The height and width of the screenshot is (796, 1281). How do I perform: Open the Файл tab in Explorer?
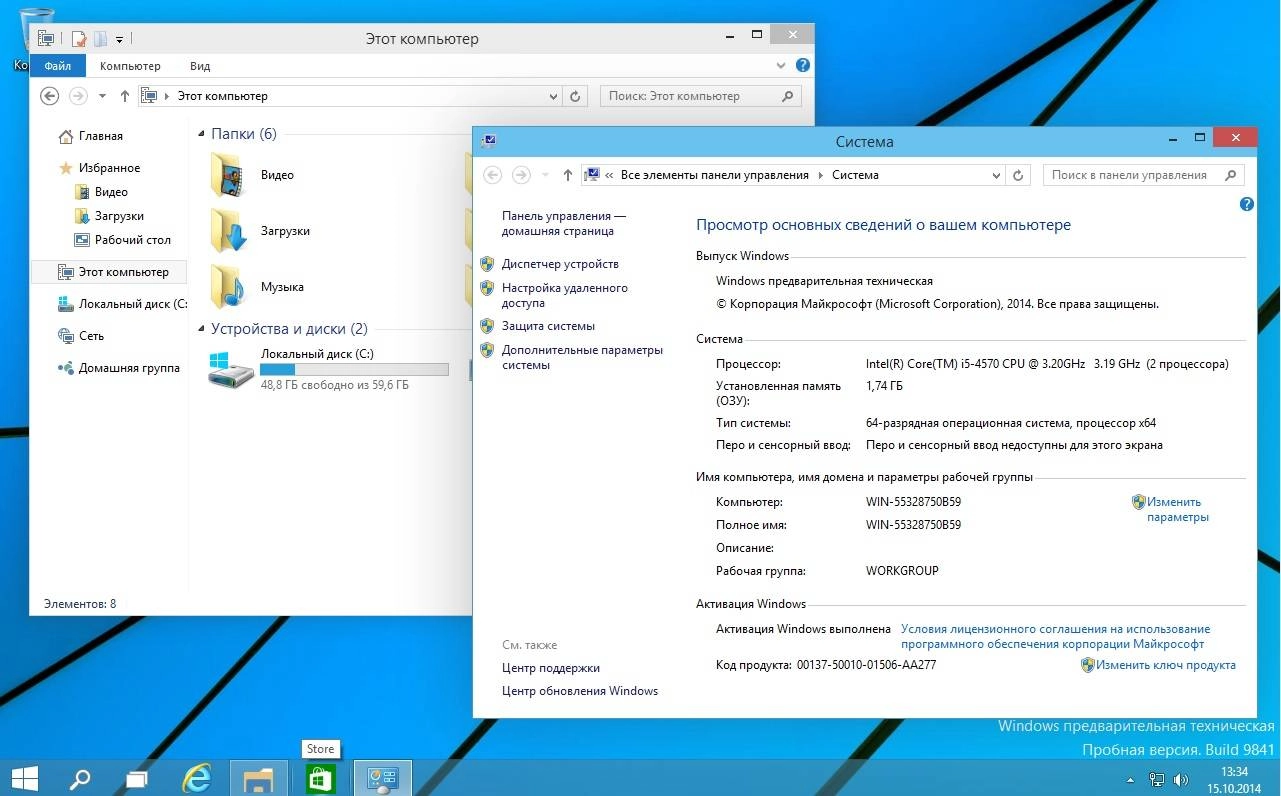58,66
